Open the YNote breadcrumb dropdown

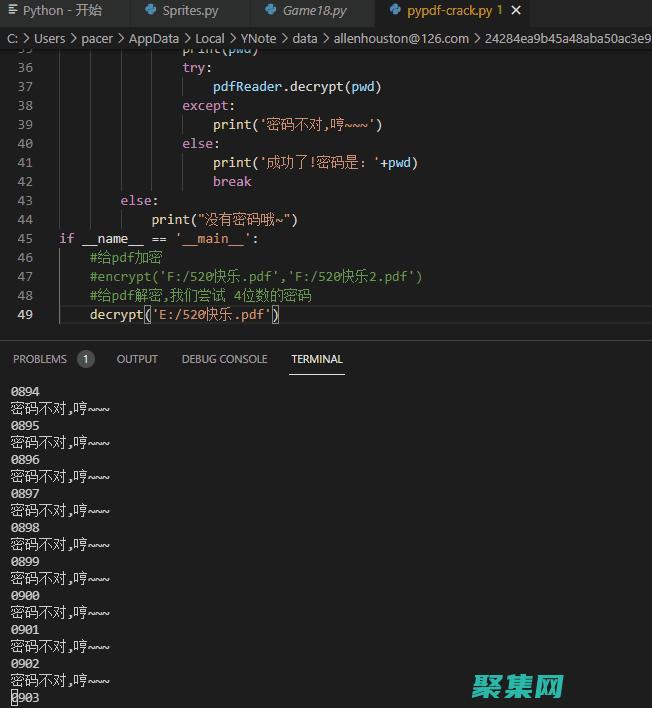pyautogui.click(x=259, y=38)
